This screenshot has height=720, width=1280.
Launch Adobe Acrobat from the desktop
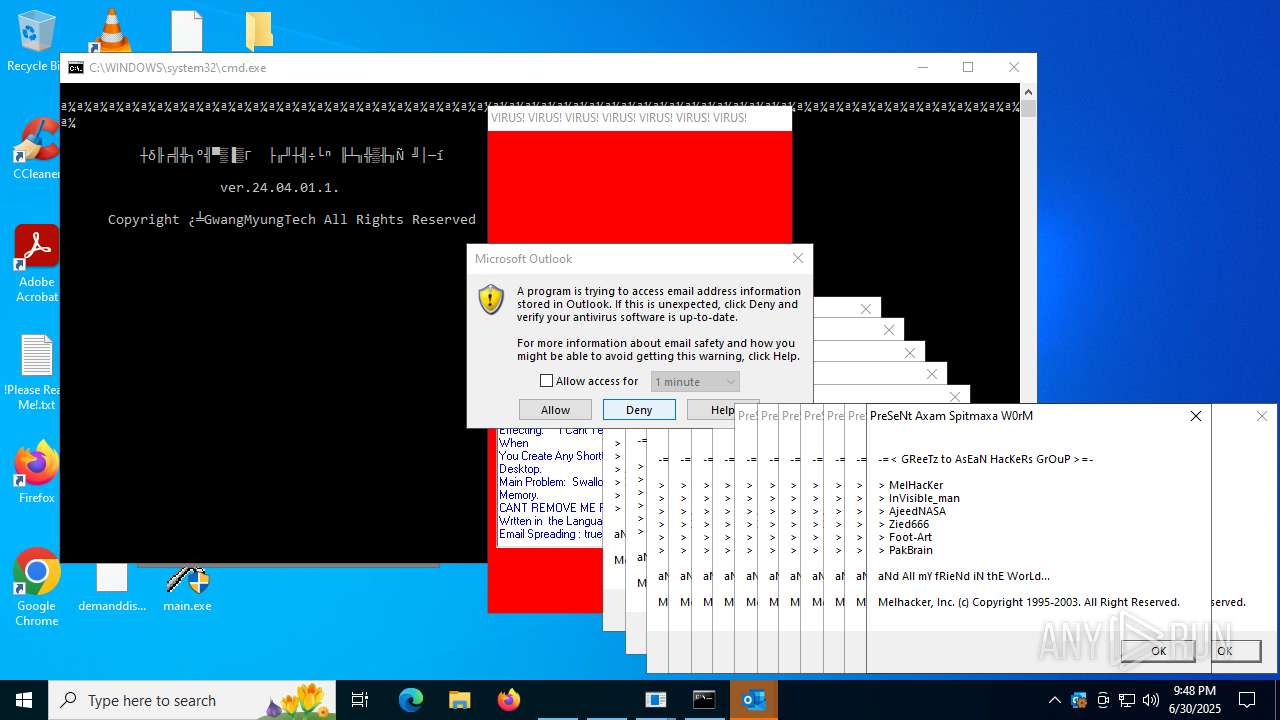tap(36, 263)
